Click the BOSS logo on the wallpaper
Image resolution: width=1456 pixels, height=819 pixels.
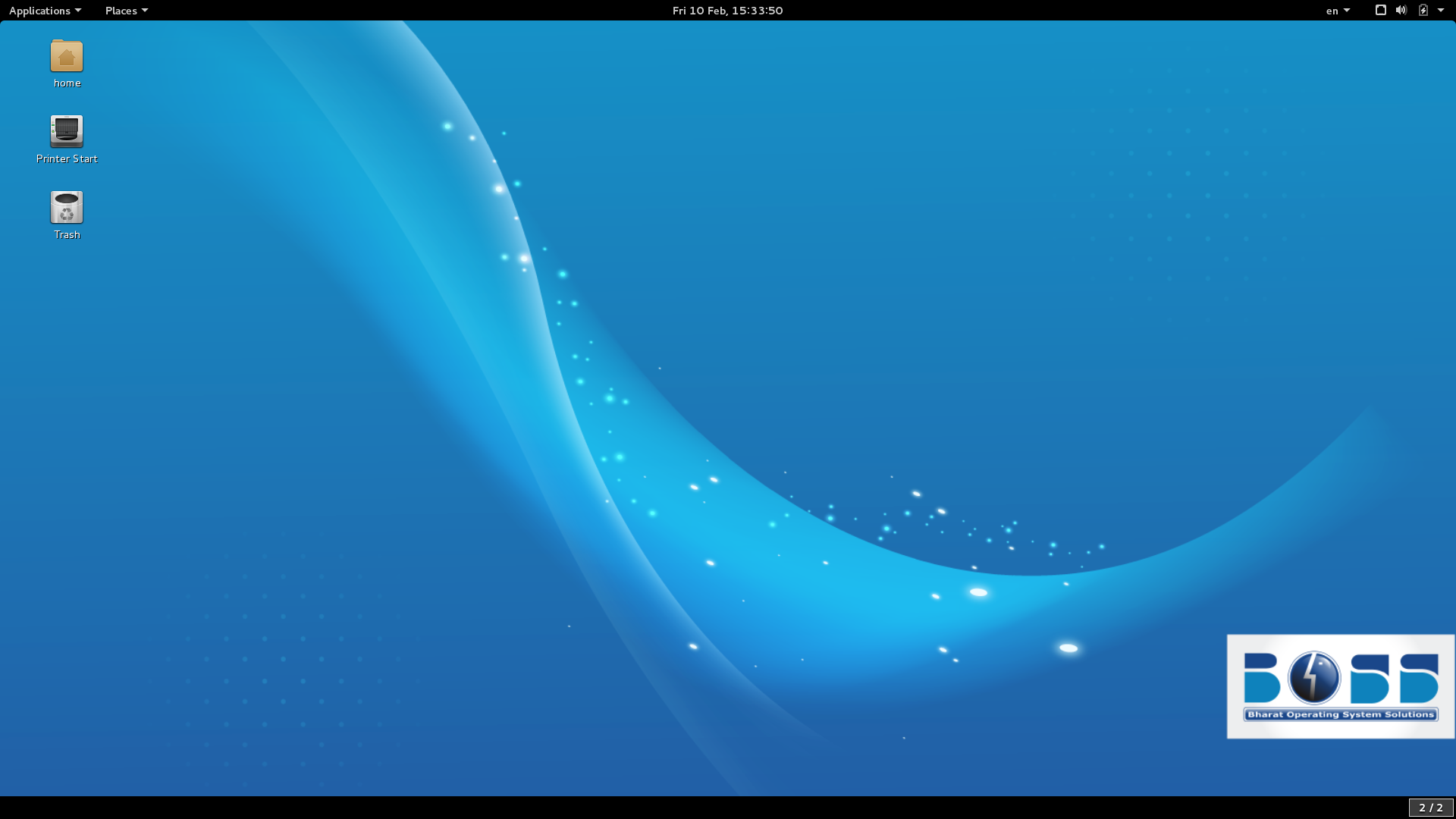pyautogui.click(x=1340, y=686)
